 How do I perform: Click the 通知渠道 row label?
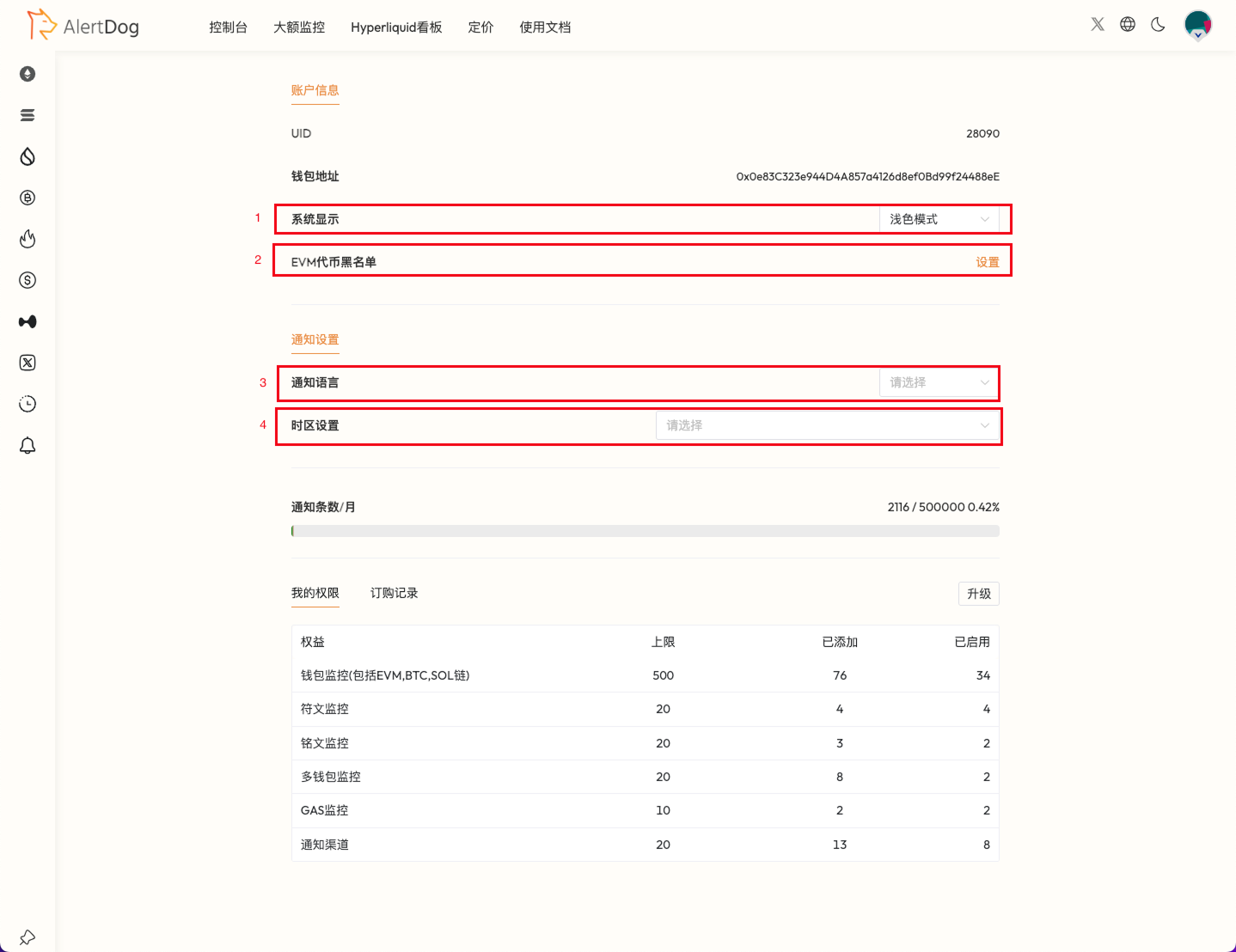click(x=325, y=845)
